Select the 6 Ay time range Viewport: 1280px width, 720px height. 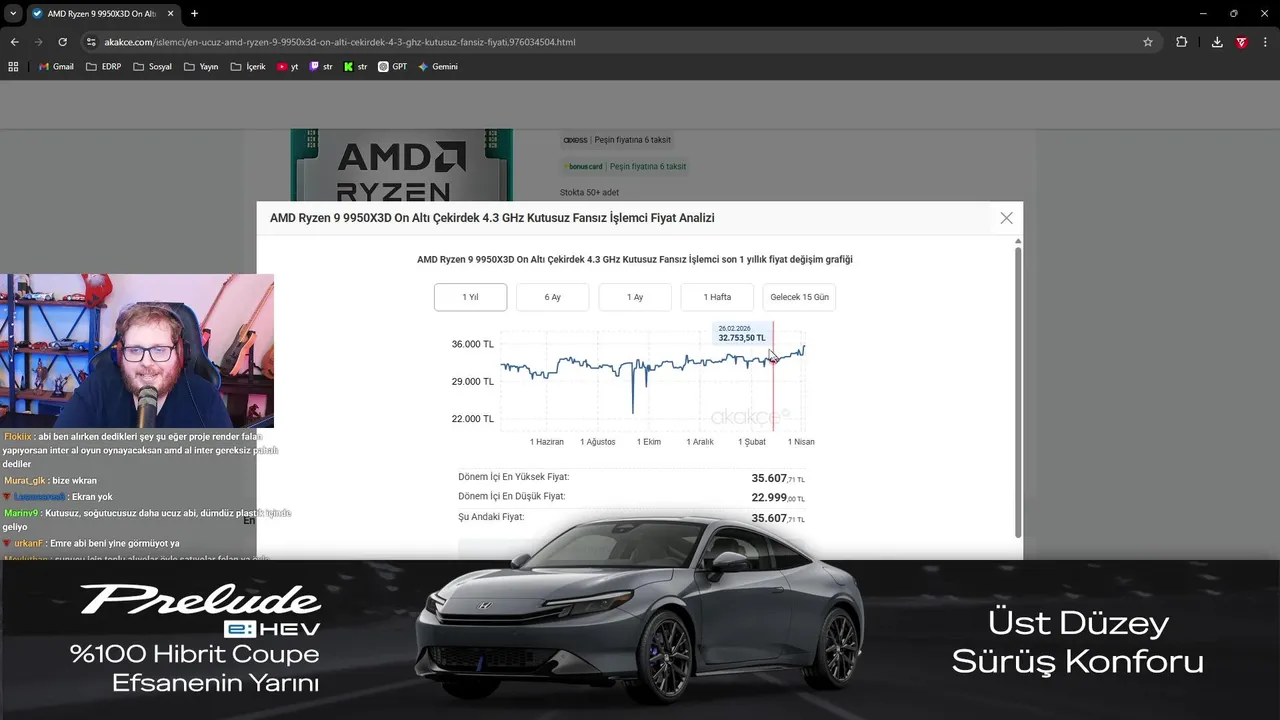[553, 297]
